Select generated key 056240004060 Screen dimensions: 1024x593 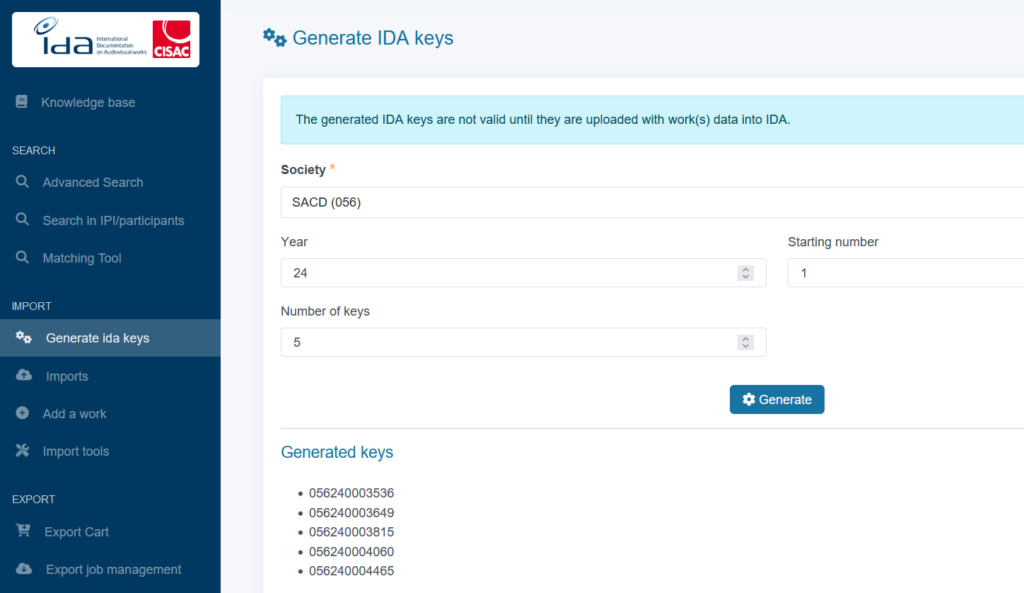[351, 551]
